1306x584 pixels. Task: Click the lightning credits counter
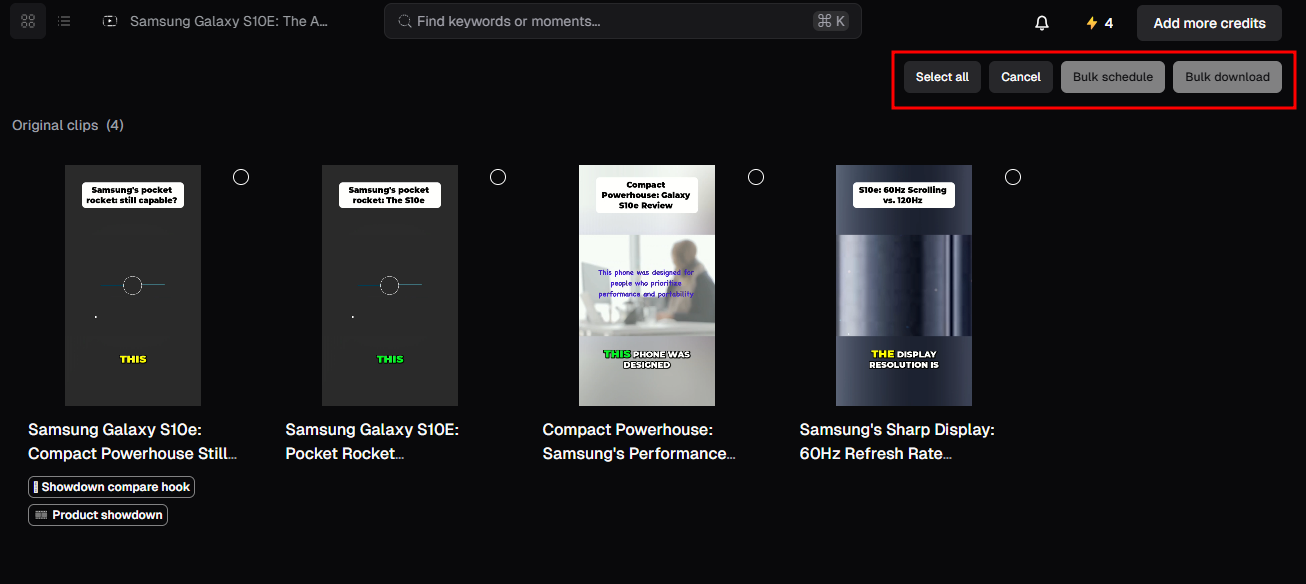1099,23
